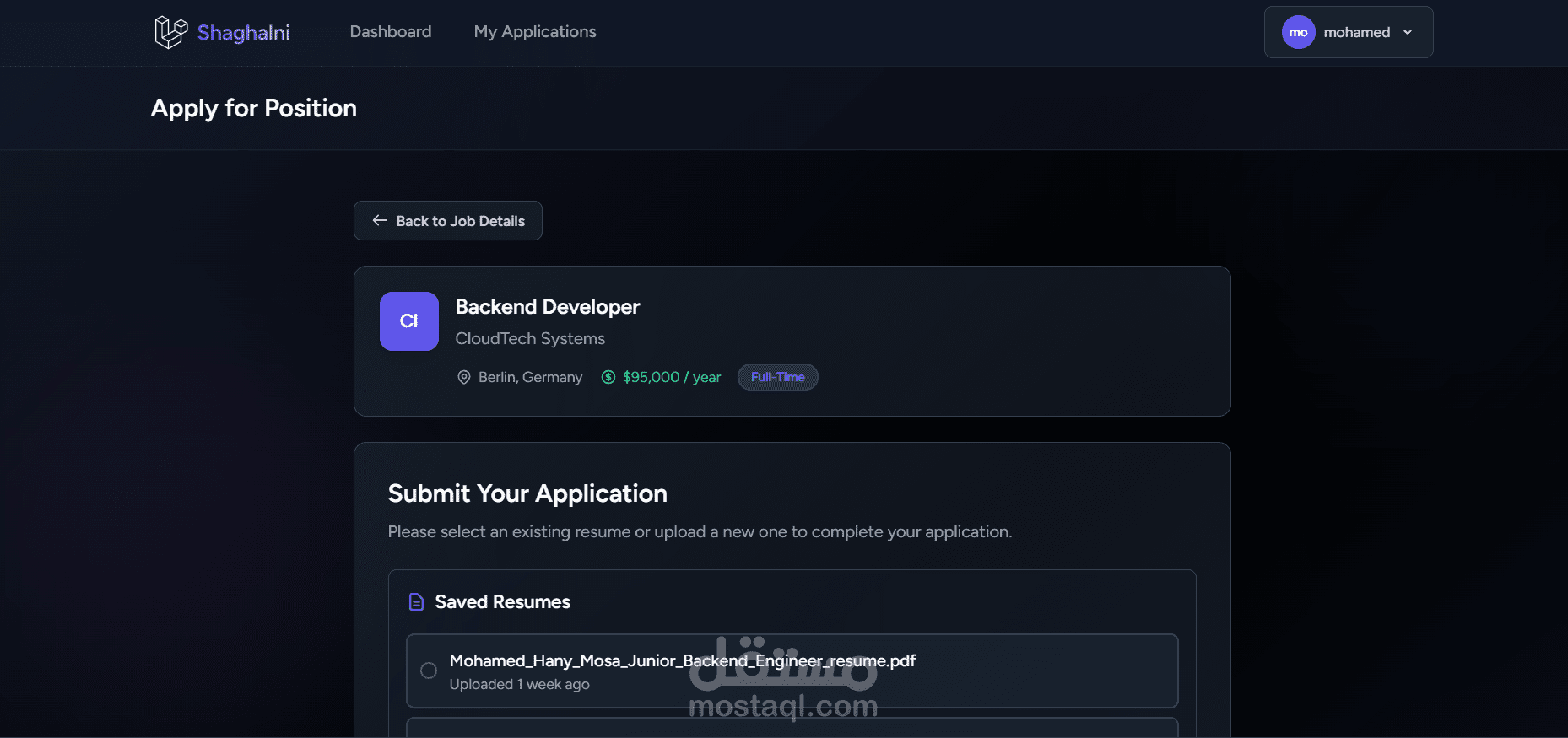Select the Mohamed_Hany_Mosa resume radio button
The image size is (1568, 738).
coord(429,671)
